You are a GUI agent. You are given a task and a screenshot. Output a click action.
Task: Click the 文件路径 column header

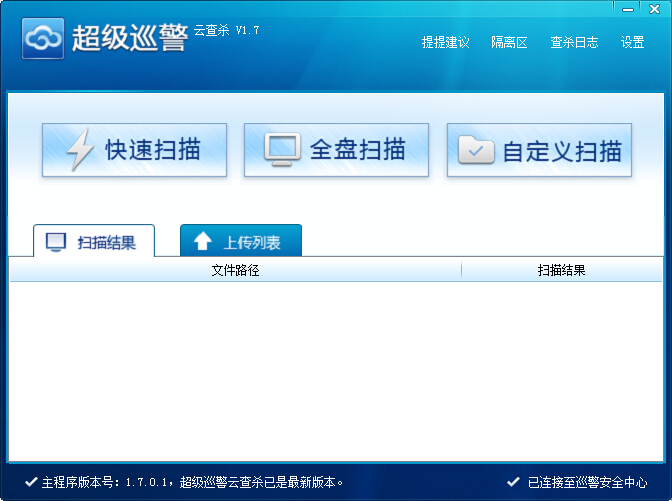[x=235, y=270]
